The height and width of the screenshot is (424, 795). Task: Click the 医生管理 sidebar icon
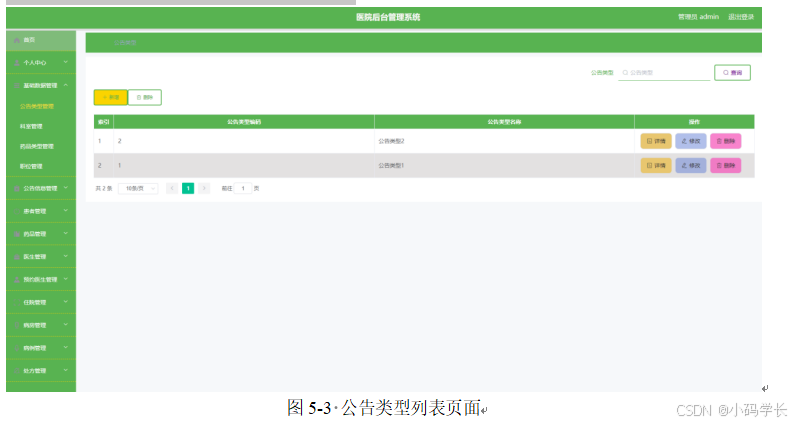click(17, 257)
